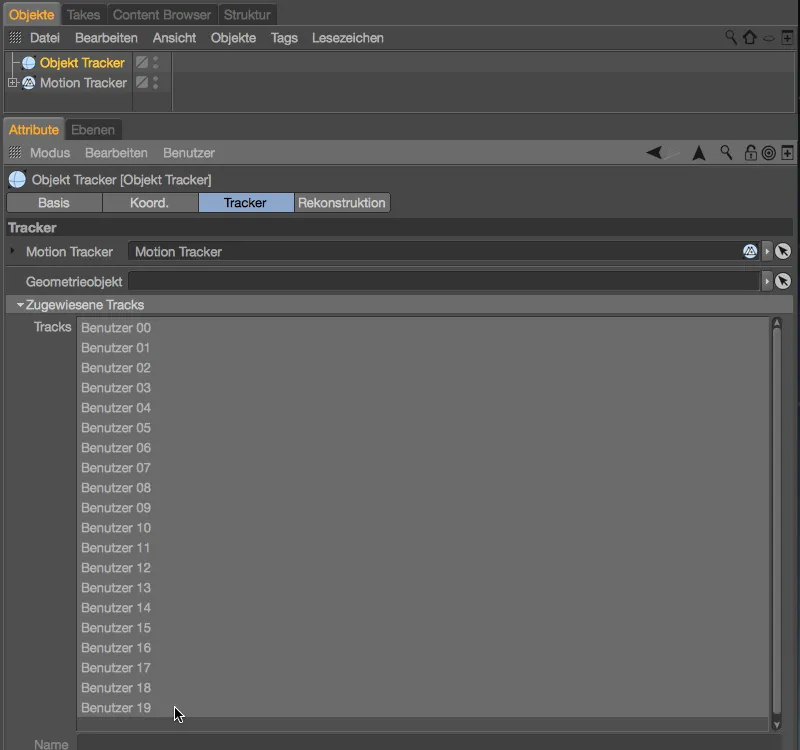Open new Attribute manager plus icon

tap(787, 153)
